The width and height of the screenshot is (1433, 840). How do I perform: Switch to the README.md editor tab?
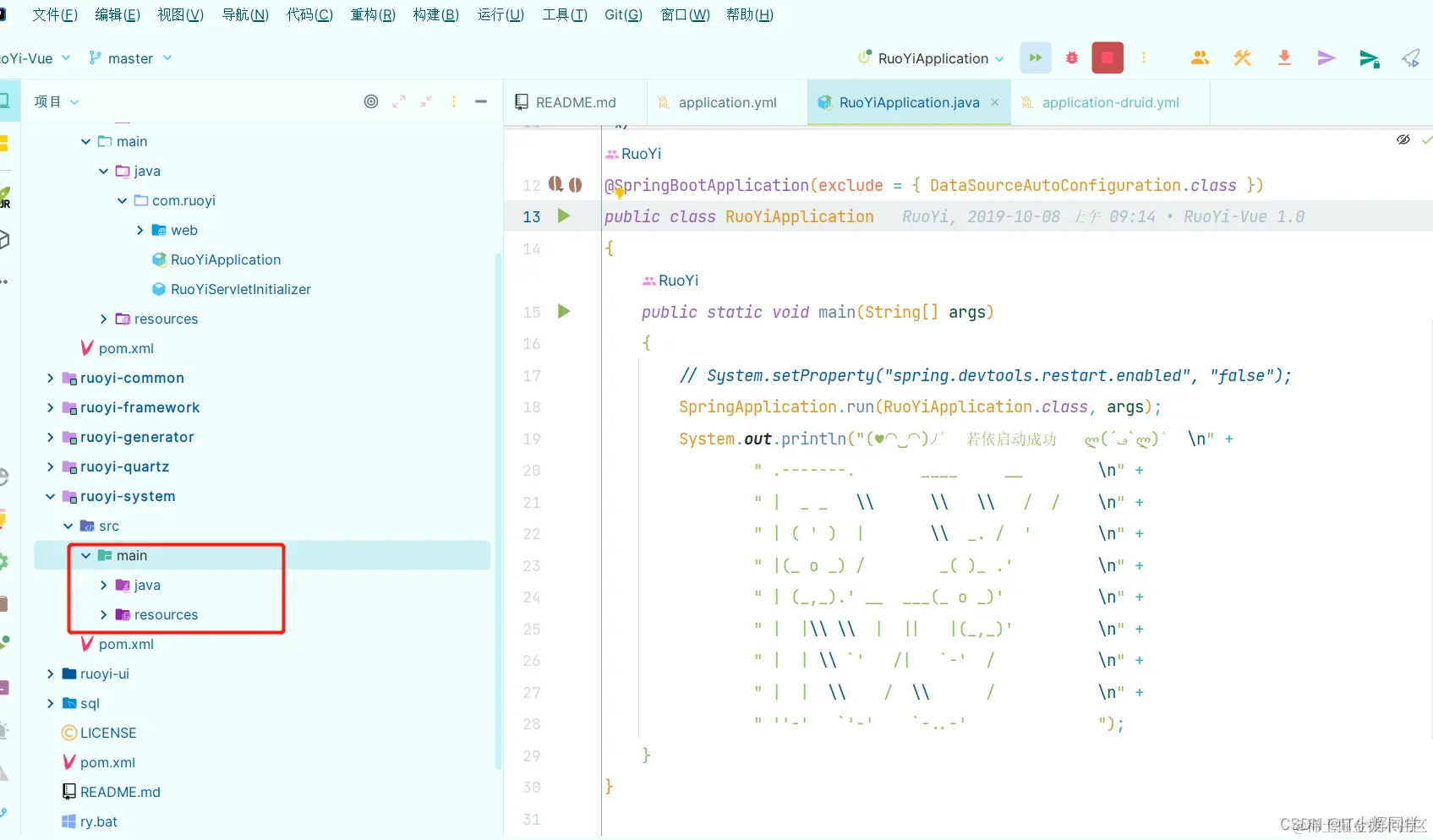[x=575, y=102]
